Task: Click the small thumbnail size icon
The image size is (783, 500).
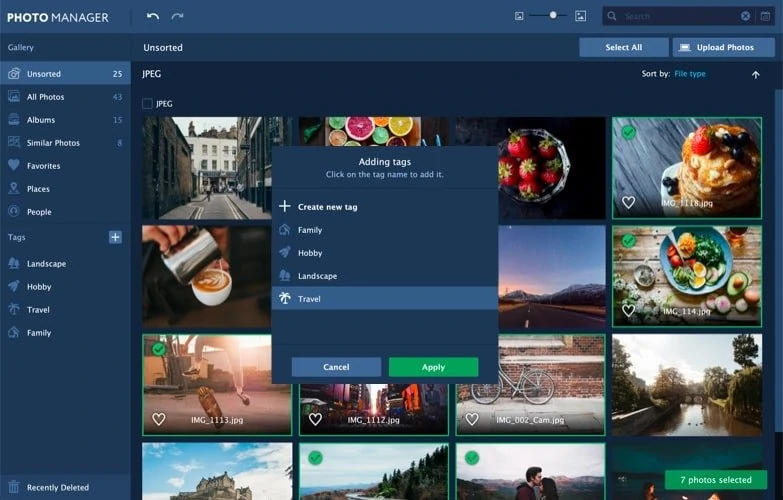Action: [519, 16]
